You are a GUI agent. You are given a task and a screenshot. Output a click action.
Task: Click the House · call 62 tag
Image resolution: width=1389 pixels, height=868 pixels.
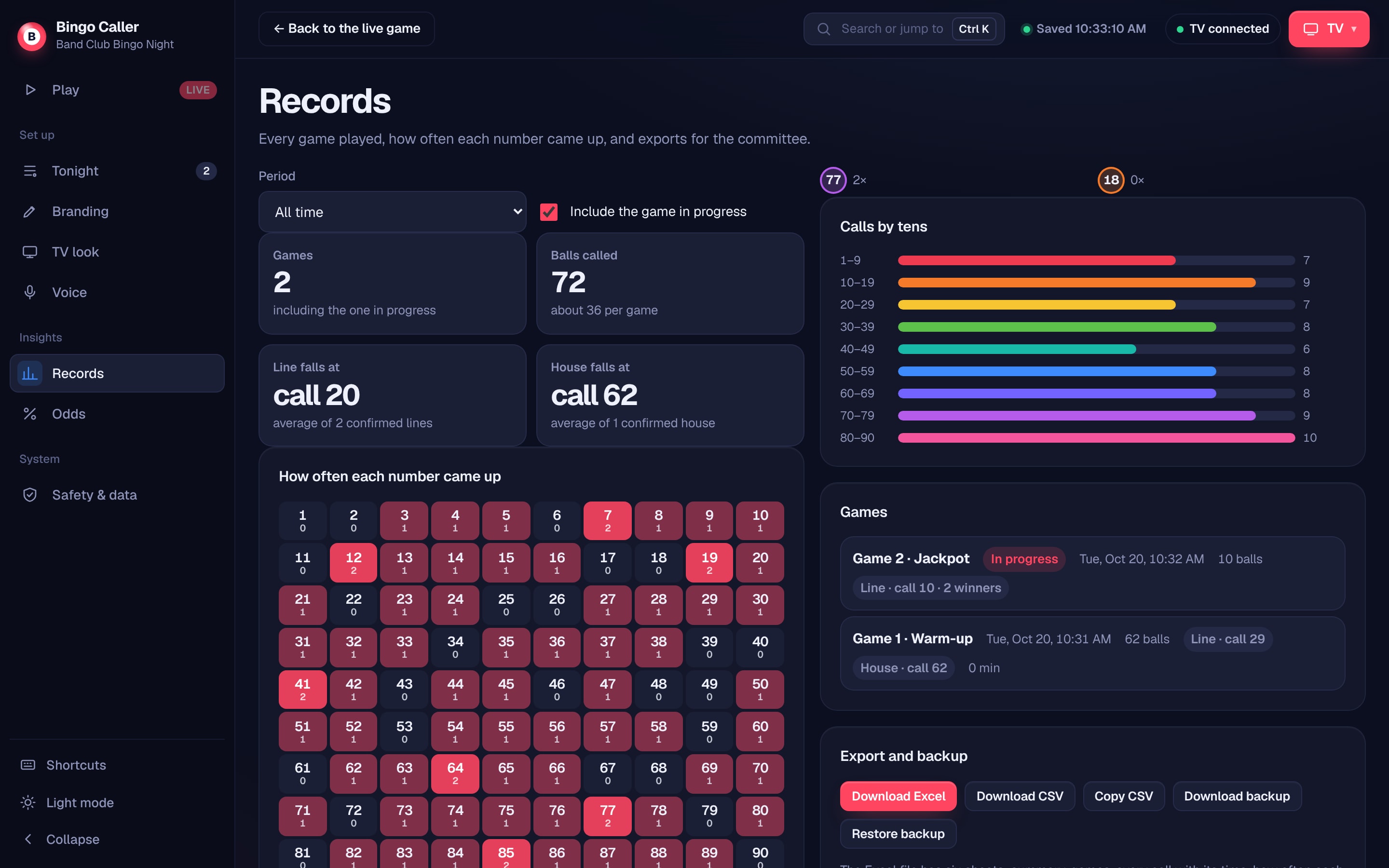pyautogui.click(x=903, y=668)
